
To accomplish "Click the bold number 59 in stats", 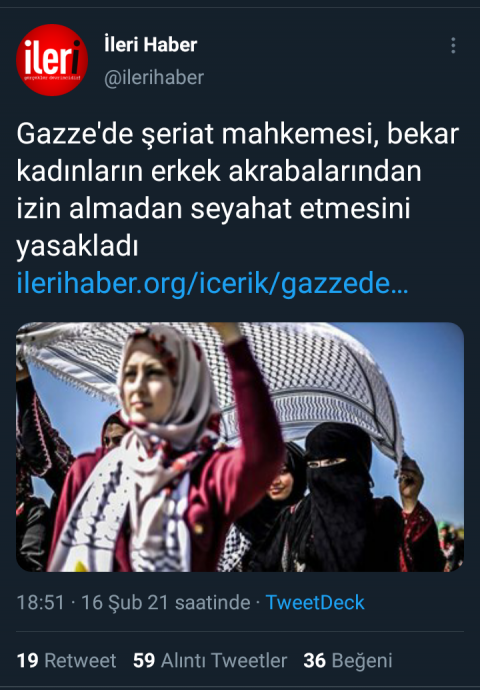I will [144, 661].
